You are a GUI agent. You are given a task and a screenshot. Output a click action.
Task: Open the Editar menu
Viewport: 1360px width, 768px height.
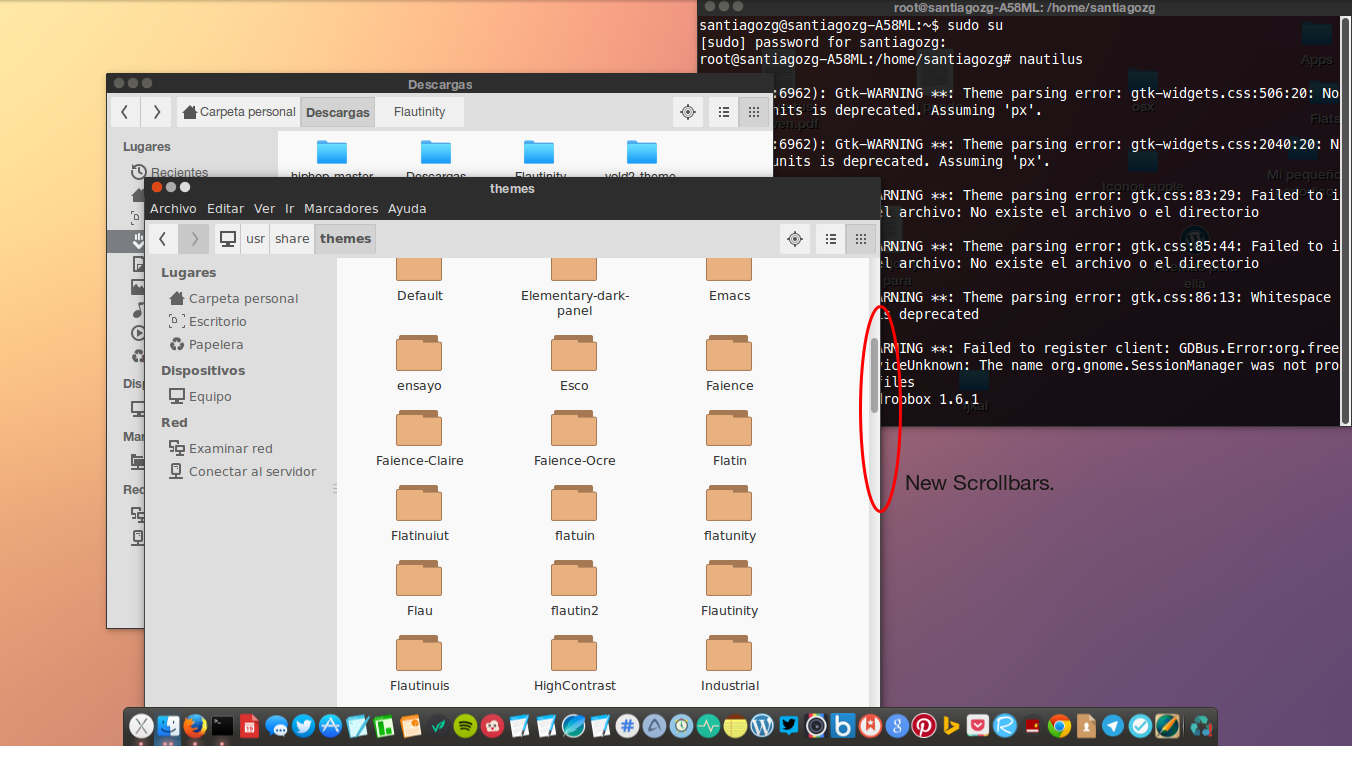pos(225,209)
